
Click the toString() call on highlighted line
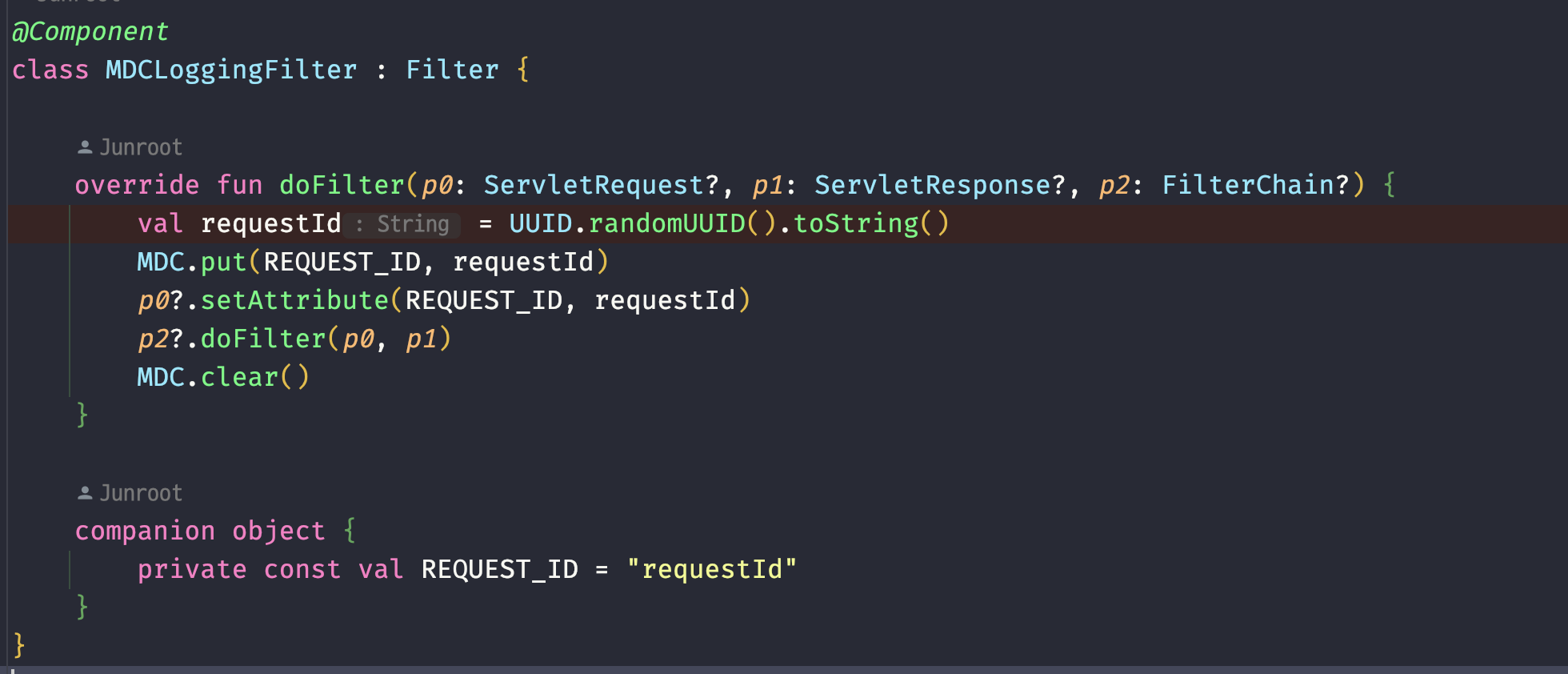click(x=871, y=223)
